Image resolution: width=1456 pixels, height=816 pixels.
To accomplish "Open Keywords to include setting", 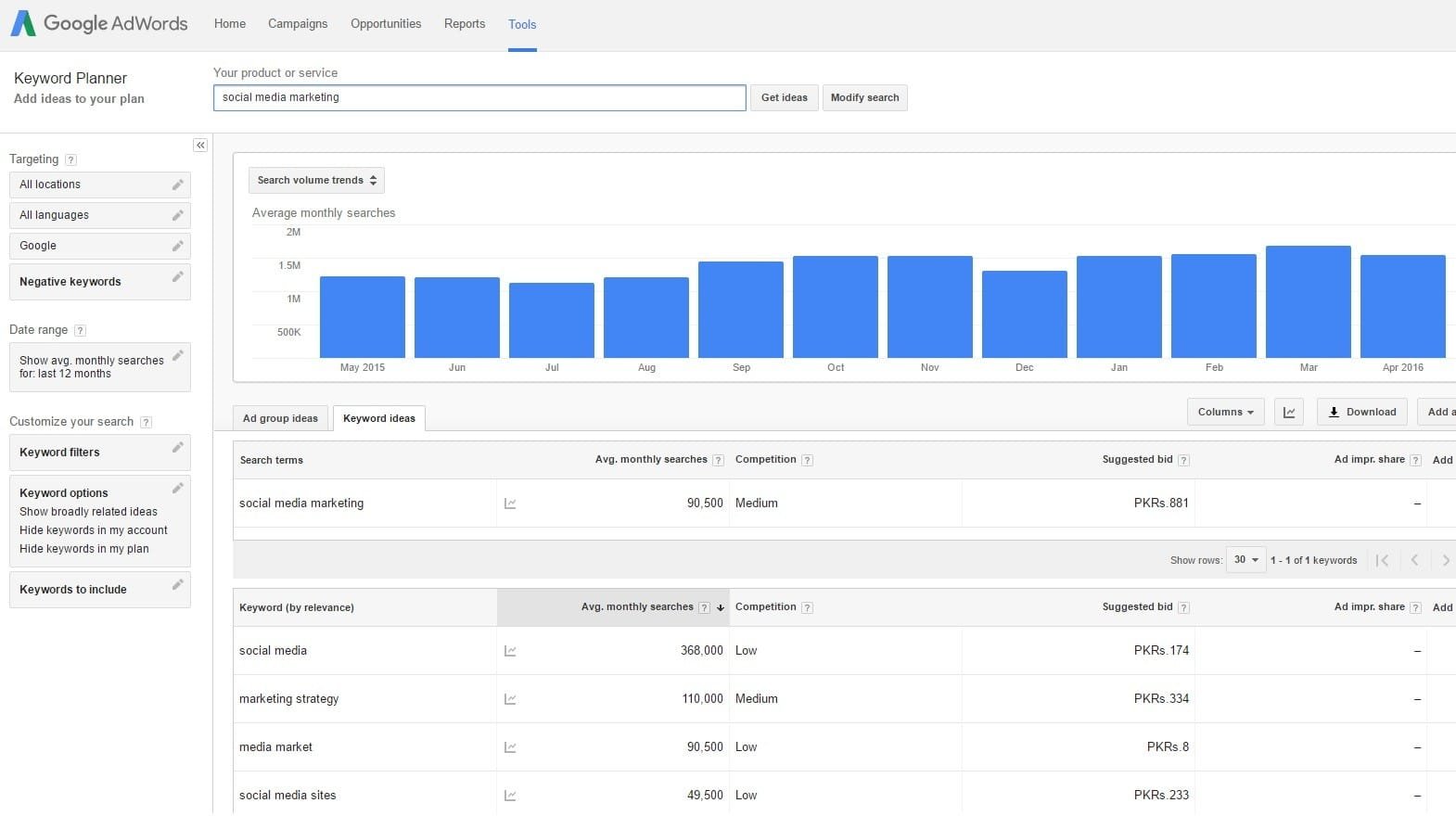I will pyautogui.click(x=100, y=590).
